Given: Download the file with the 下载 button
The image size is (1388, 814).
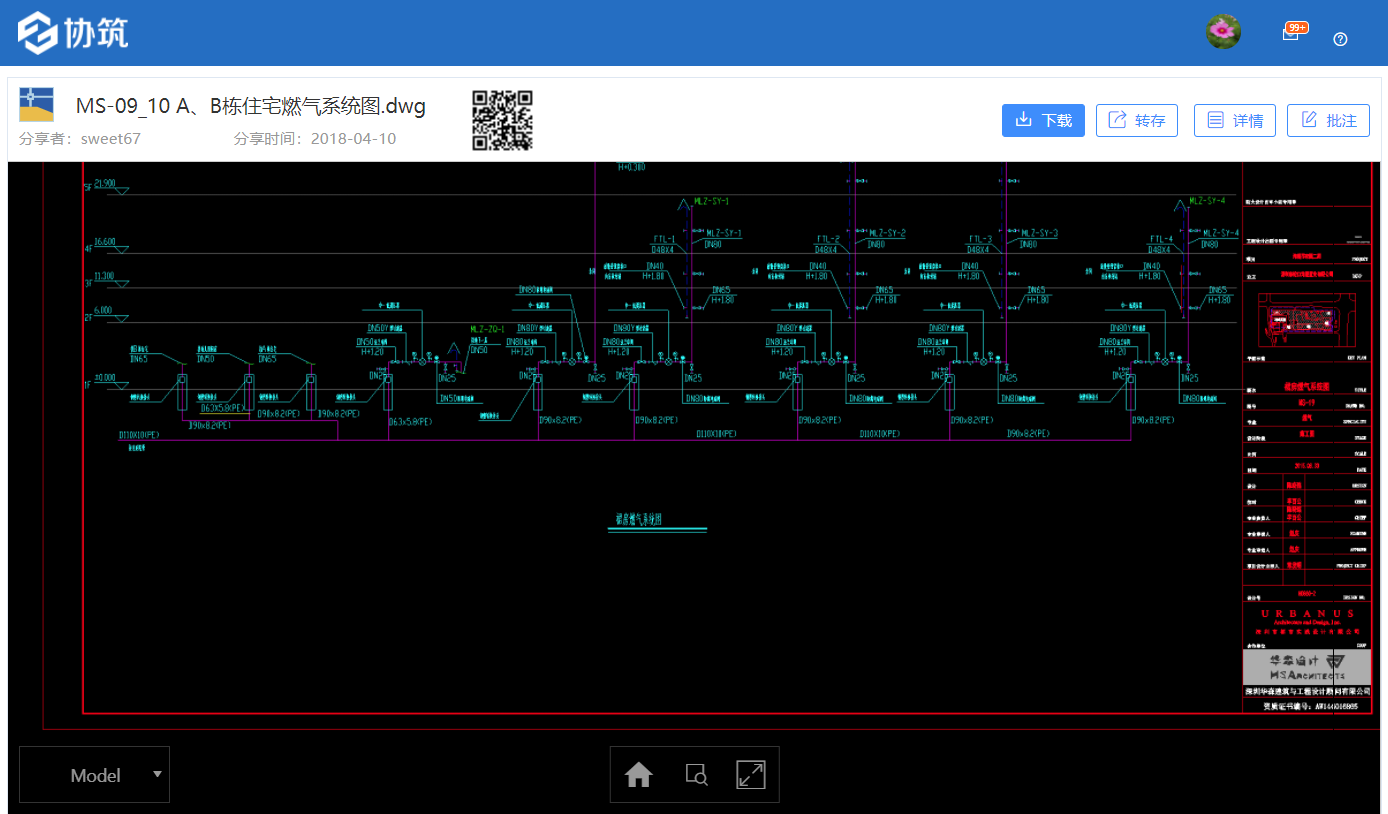Looking at the screenshot, I should 1043,120.
